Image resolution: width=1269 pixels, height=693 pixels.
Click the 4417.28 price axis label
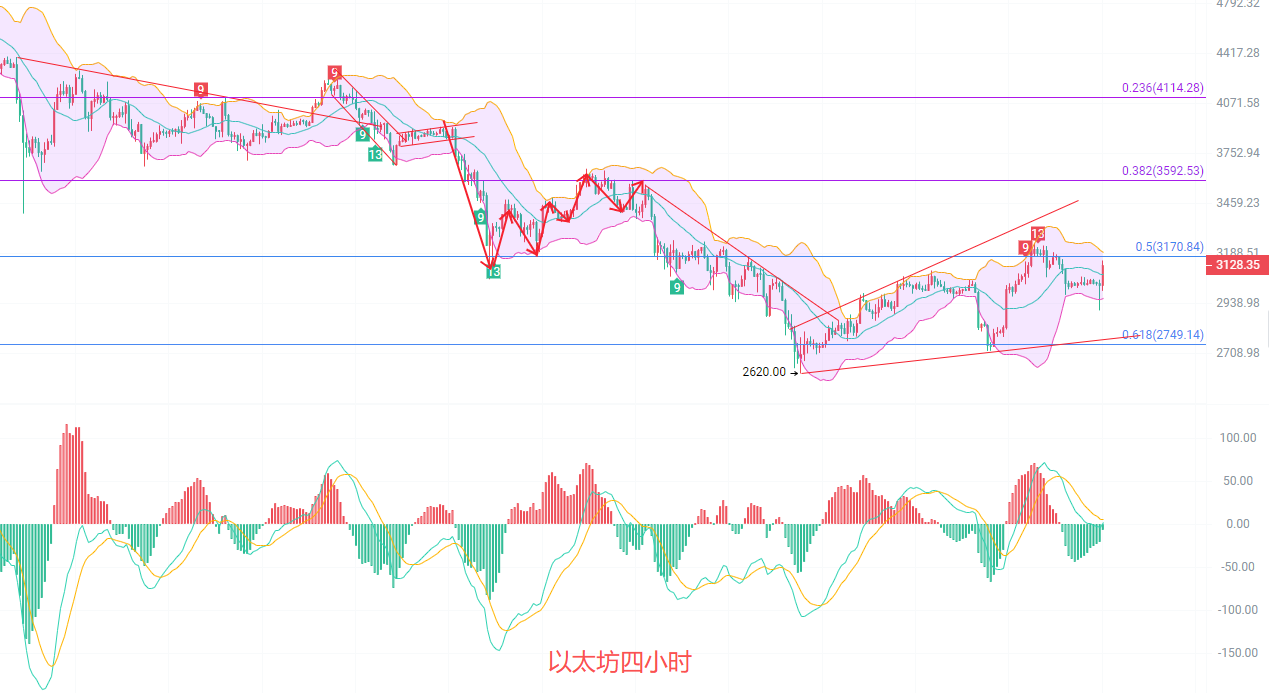pos(1237,52)
